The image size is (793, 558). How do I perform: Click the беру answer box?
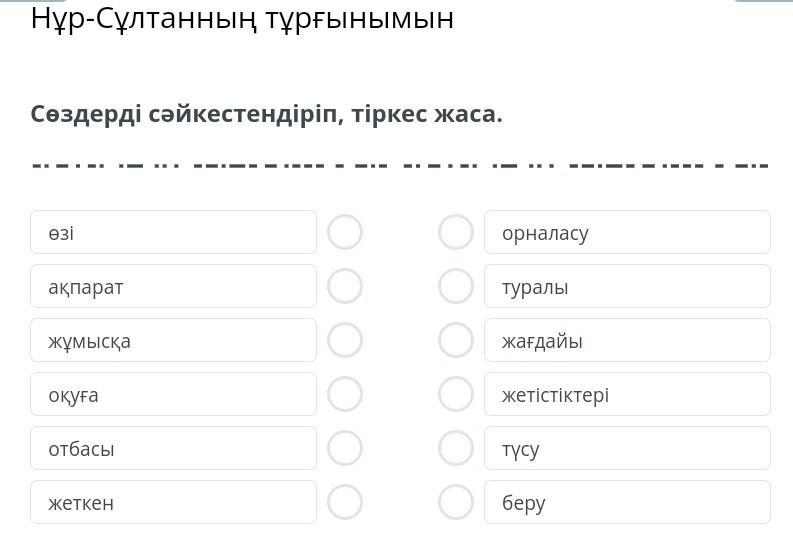coord(627,502)
